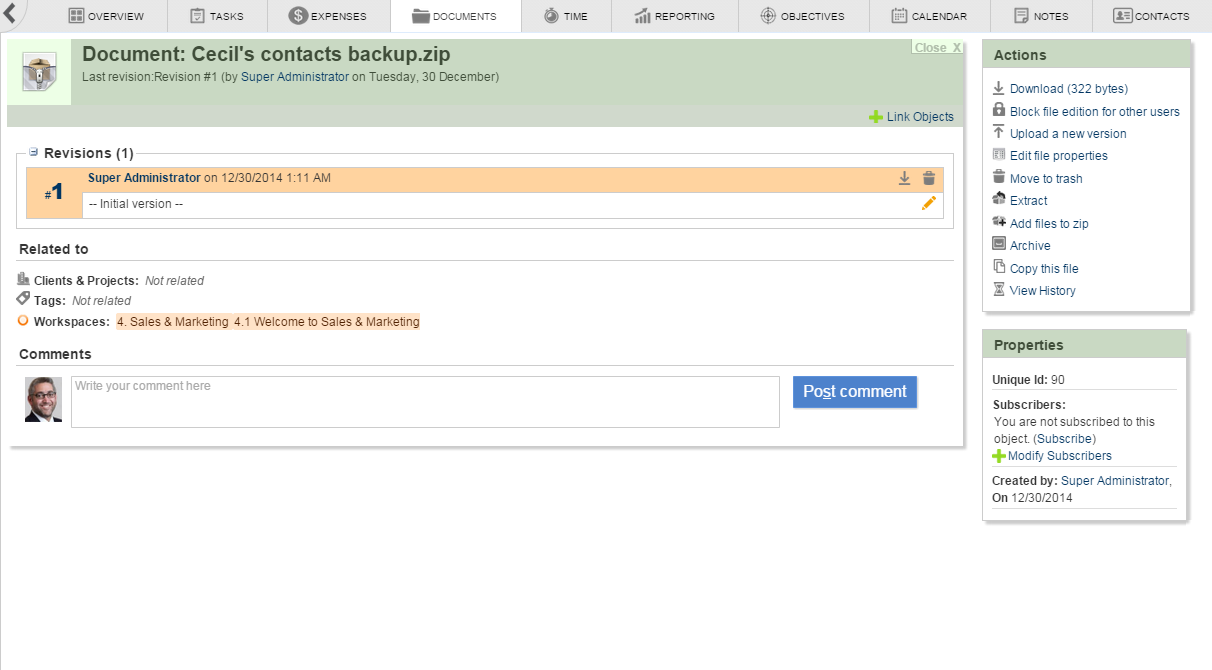Image resolution: width=1212 pixels, height=670 pixels.
Task: Click the Extract action icon
Action: (x=999, y=200)
